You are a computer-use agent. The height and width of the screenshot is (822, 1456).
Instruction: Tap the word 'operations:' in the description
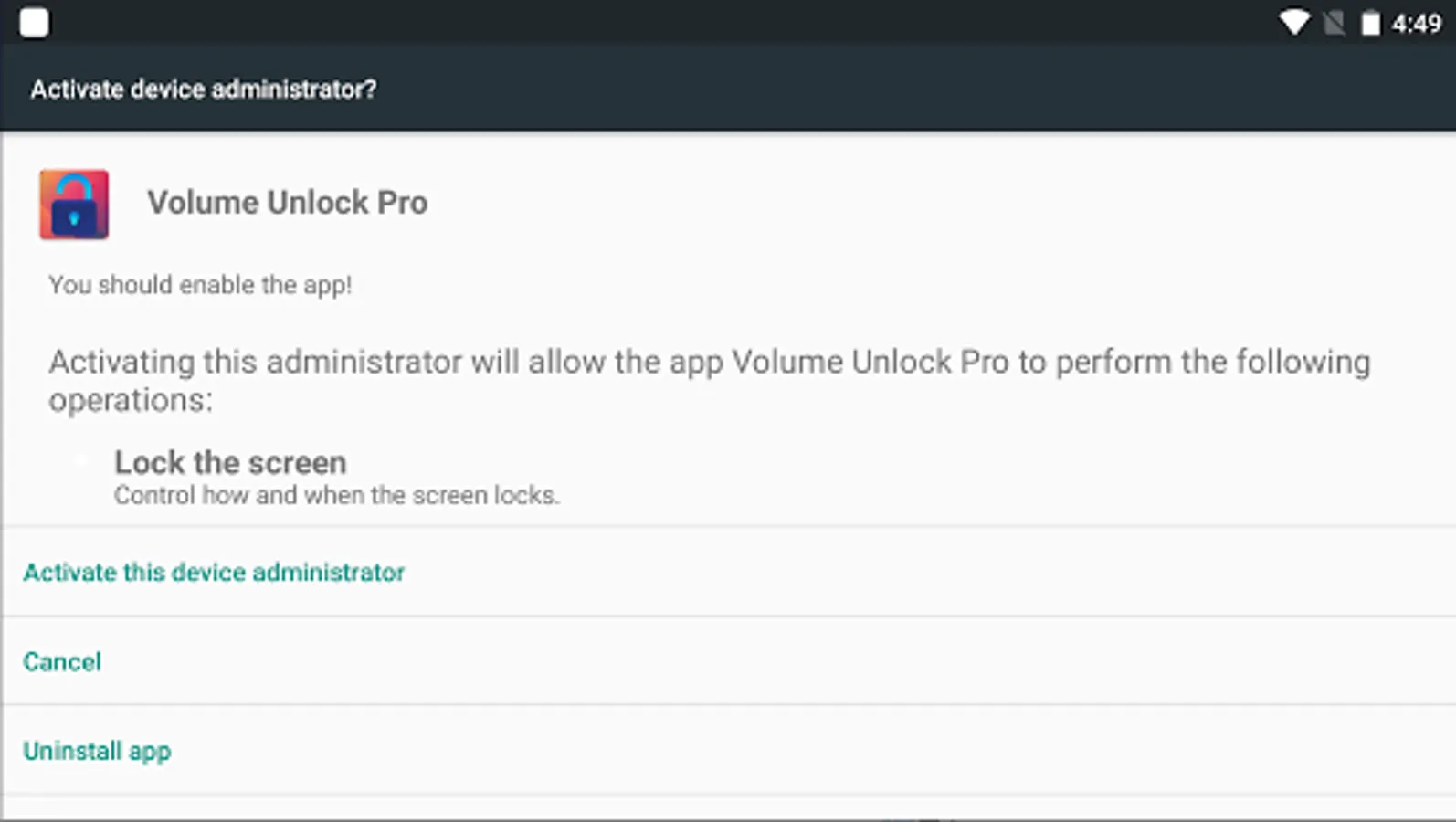[x=131, y=400]
